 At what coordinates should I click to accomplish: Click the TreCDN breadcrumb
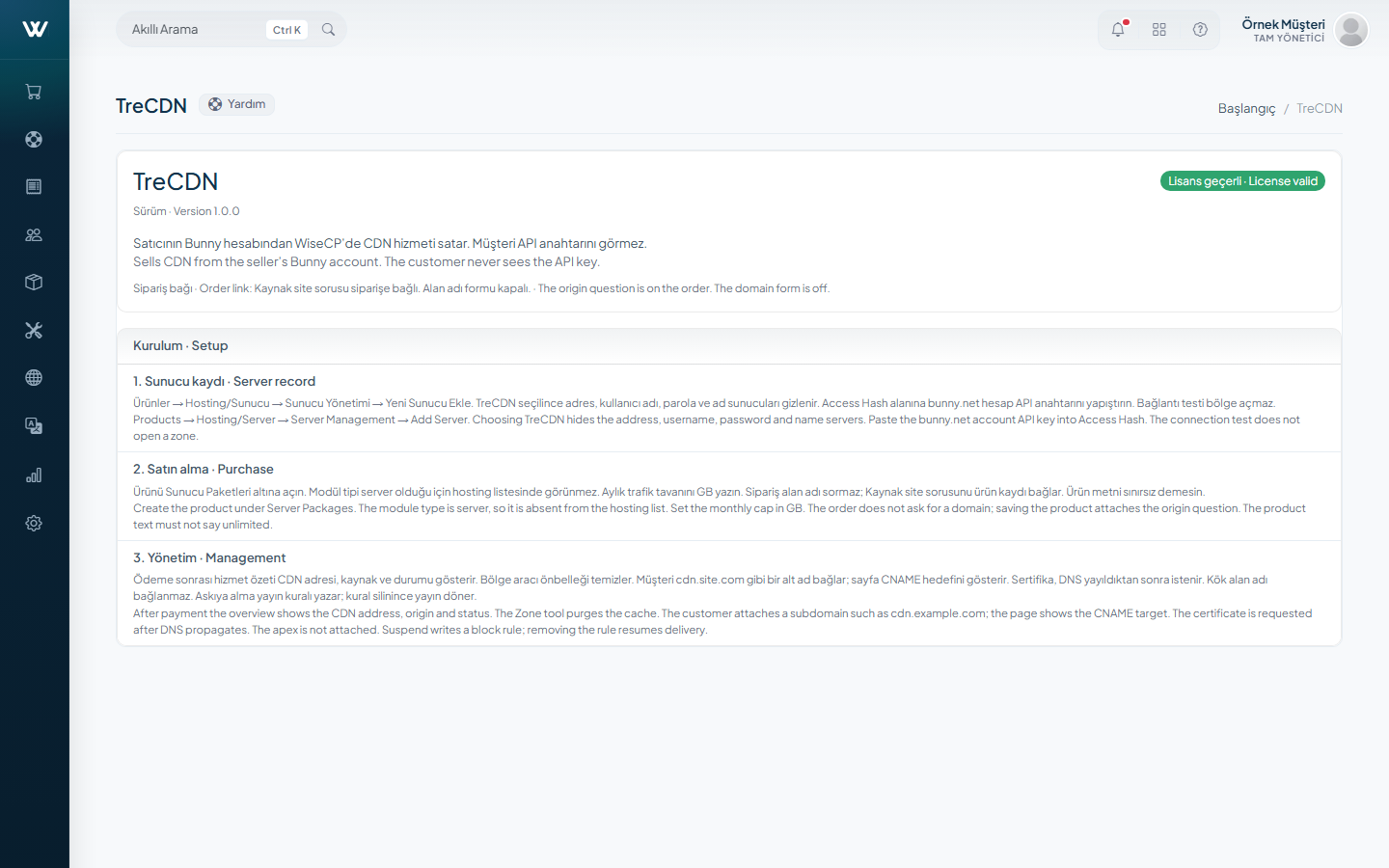[x=1320, y=109]
